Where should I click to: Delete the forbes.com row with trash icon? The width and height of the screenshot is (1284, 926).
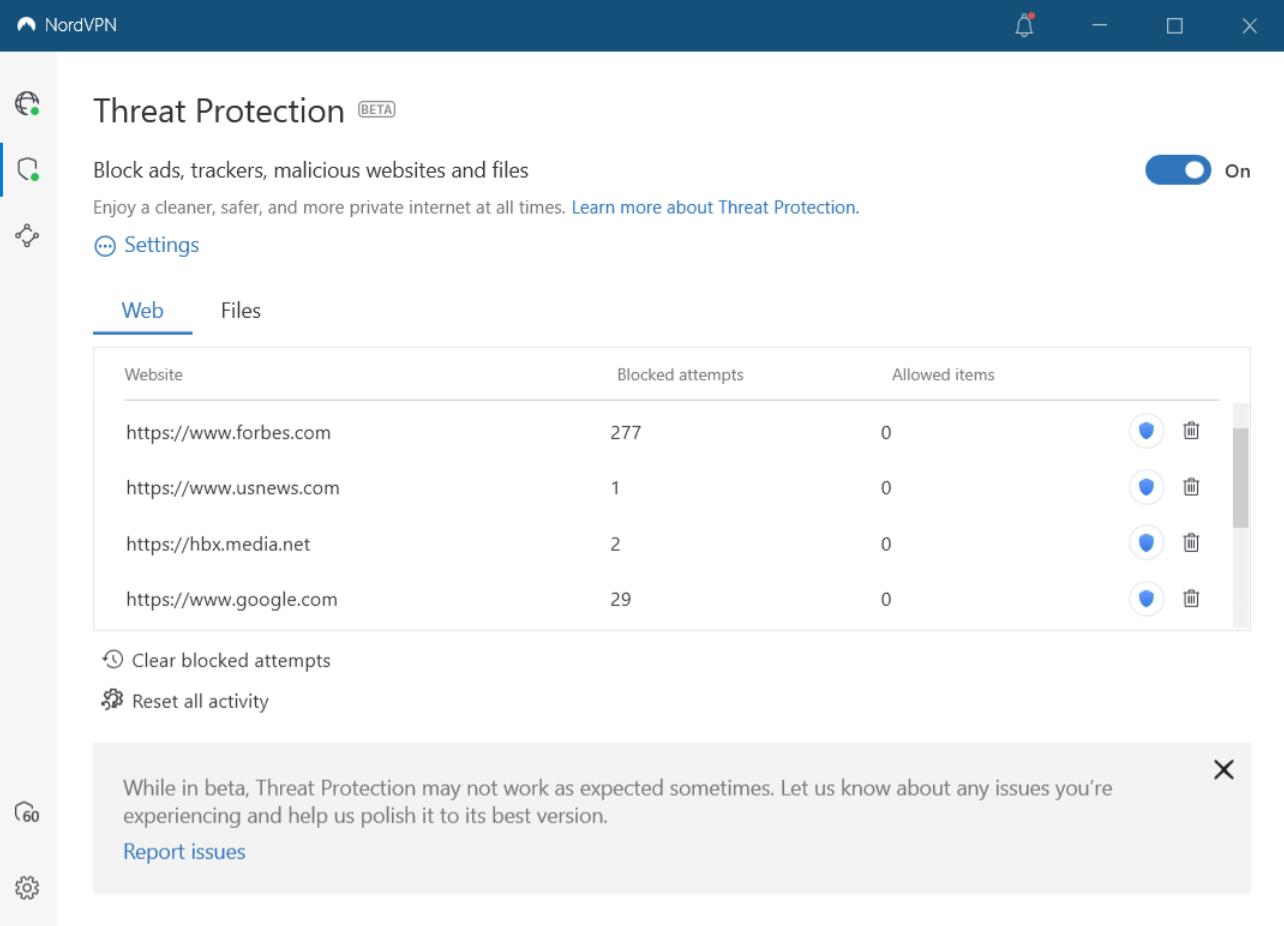1191,431
